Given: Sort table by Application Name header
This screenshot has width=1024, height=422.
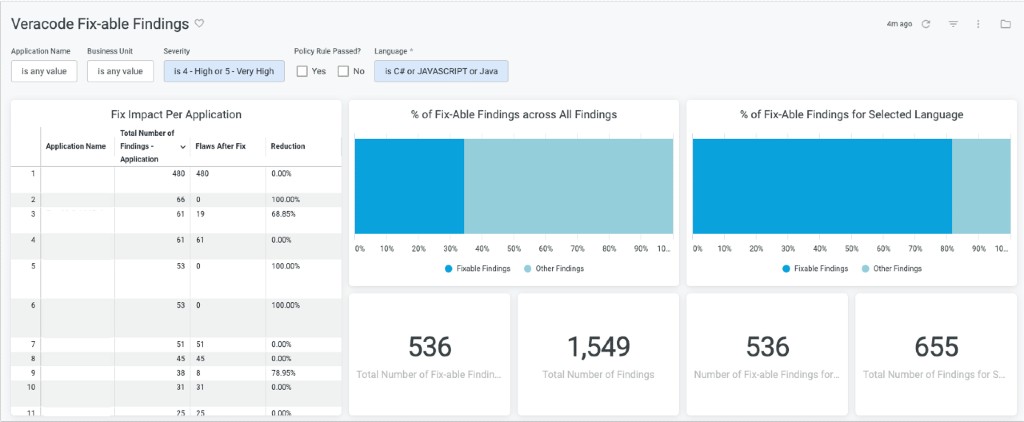Looking at the screenshot, I should pos(76,146).
